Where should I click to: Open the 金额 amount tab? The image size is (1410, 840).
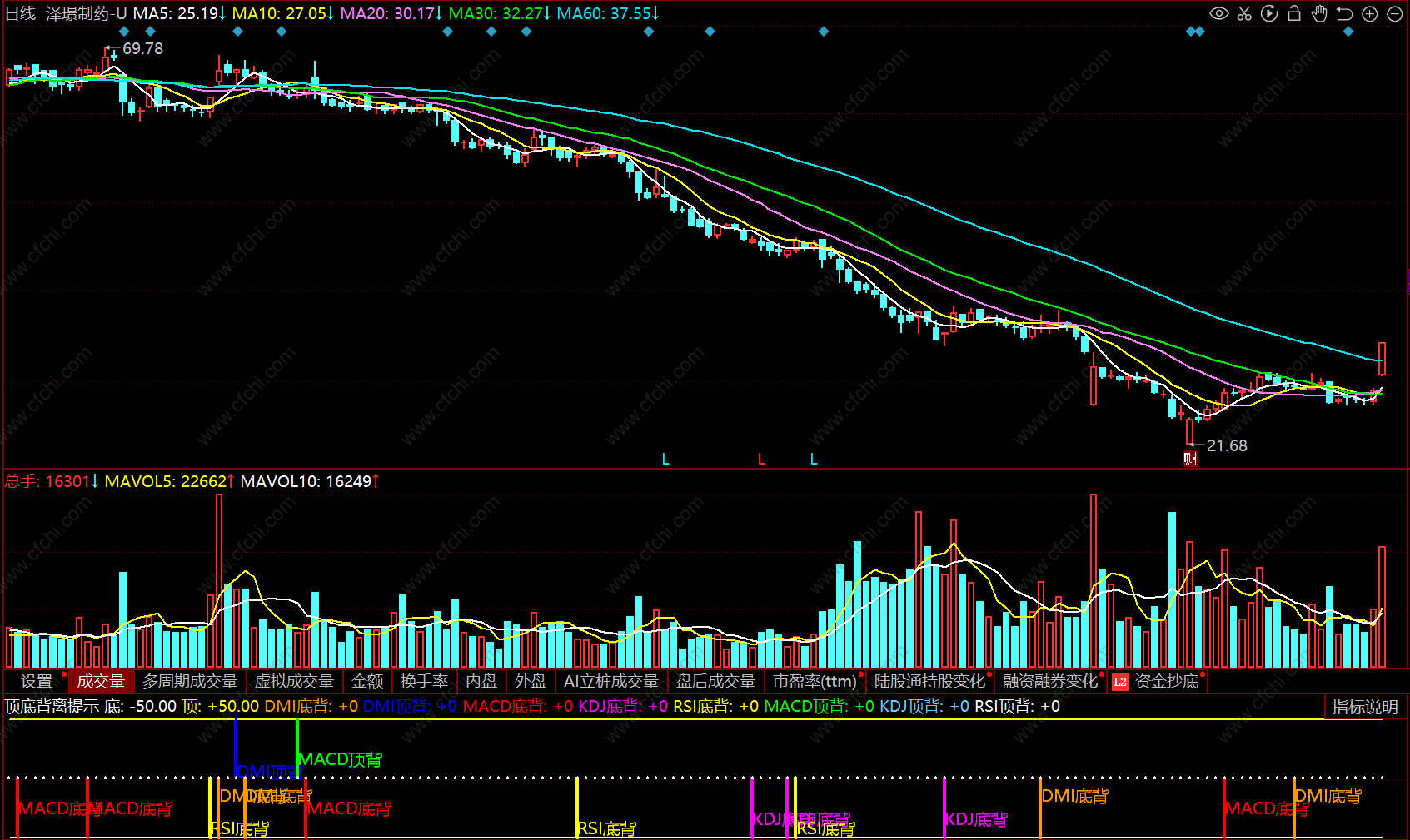[x=367, y=681]
